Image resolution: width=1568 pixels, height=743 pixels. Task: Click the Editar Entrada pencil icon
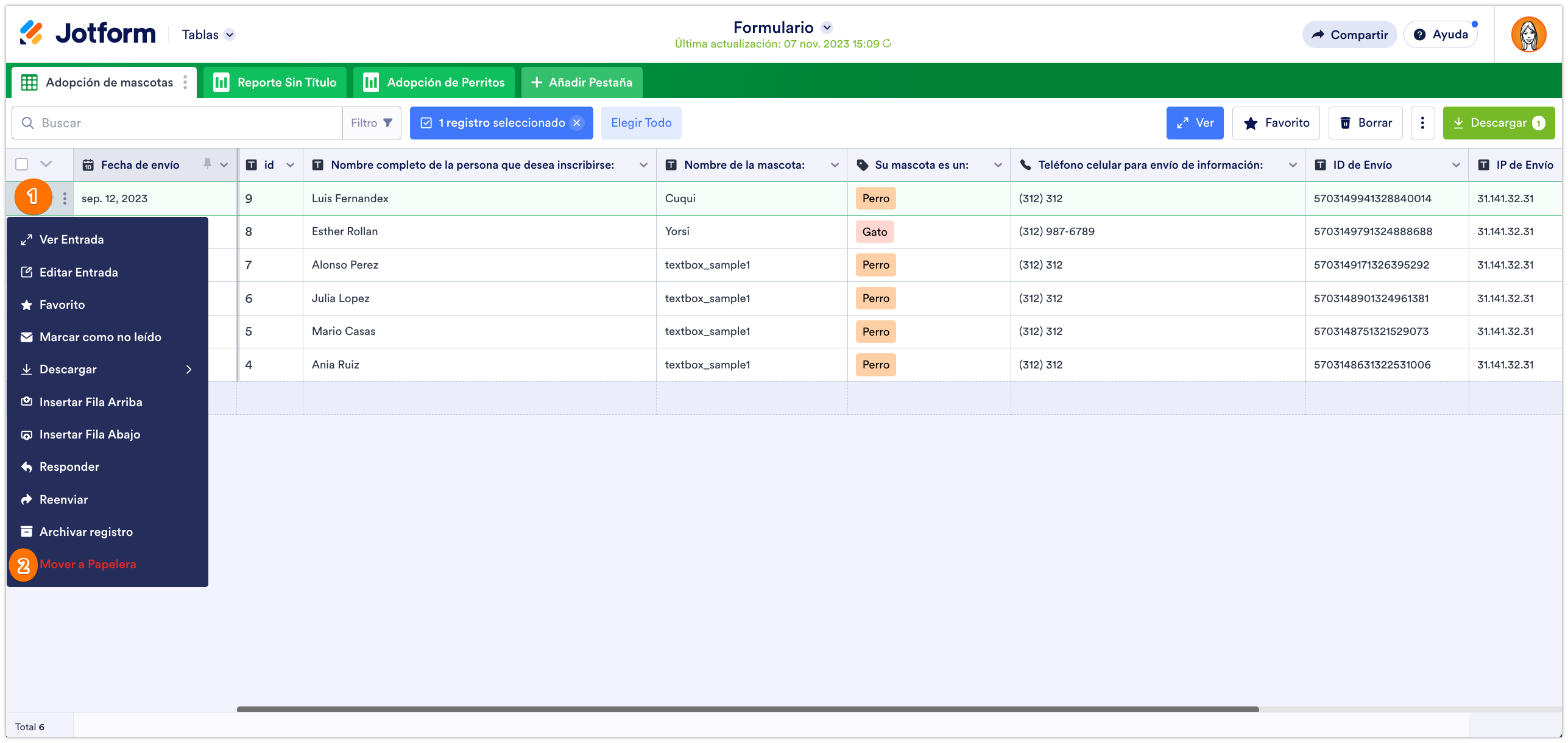tap(26, 272)
